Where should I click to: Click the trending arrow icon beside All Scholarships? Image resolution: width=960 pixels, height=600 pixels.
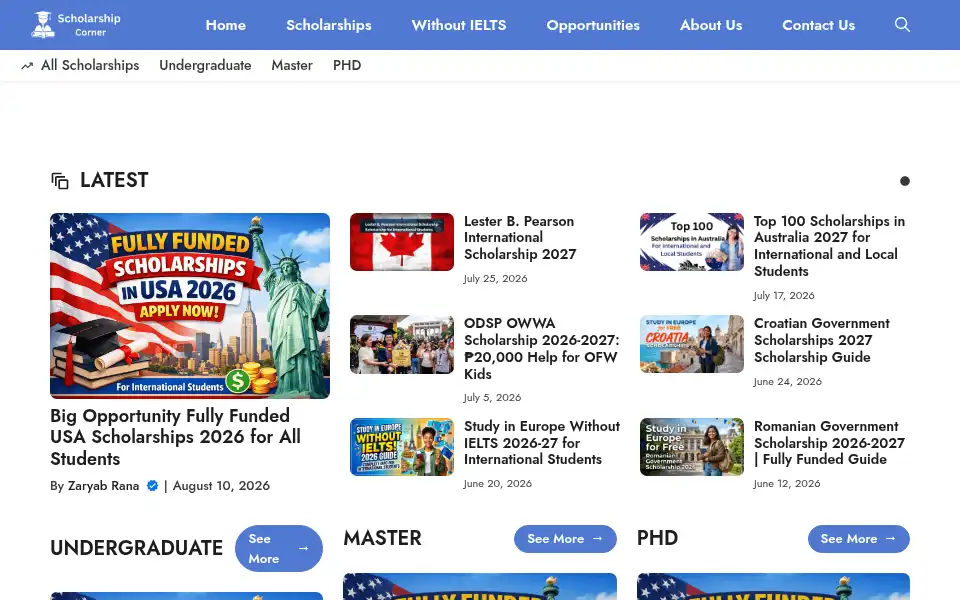[27, 66]
